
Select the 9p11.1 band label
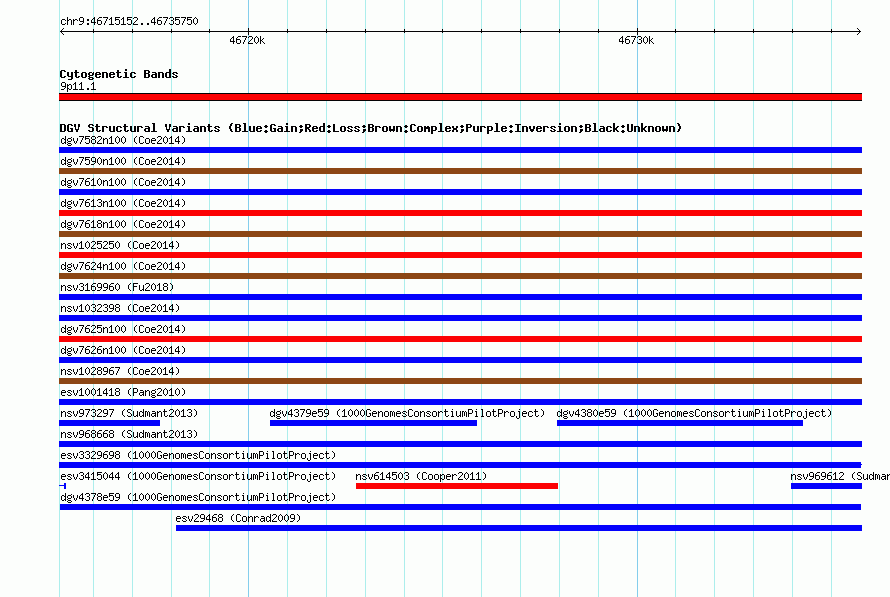78,86
